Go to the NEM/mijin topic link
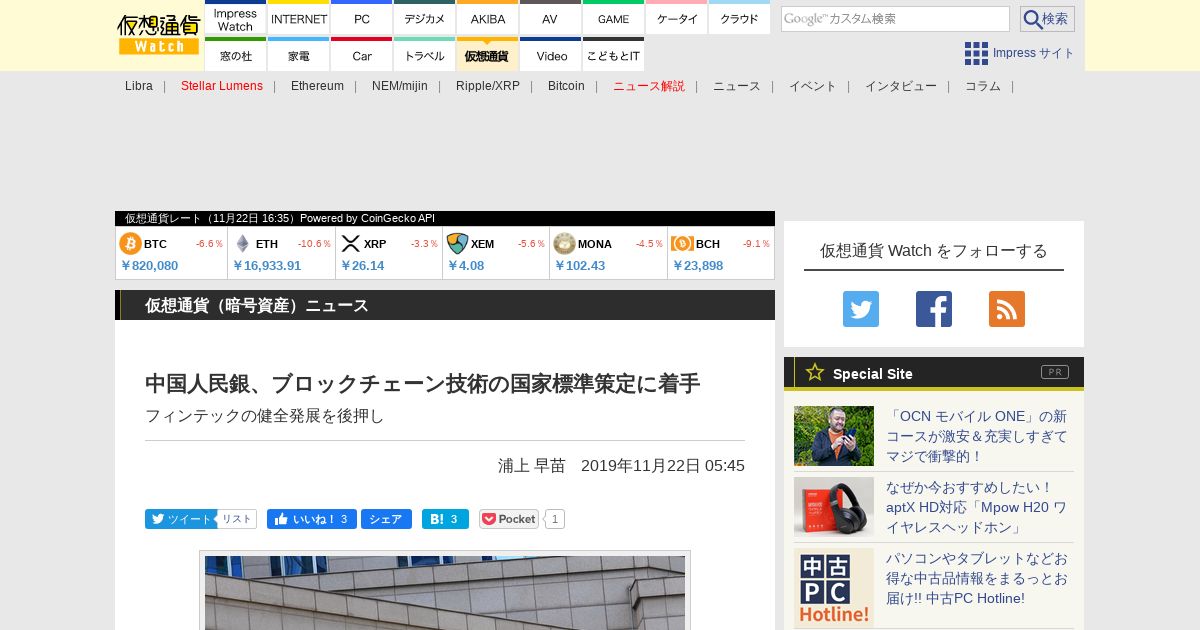This screenshot has height=630, width=1200. coord(400,86)
